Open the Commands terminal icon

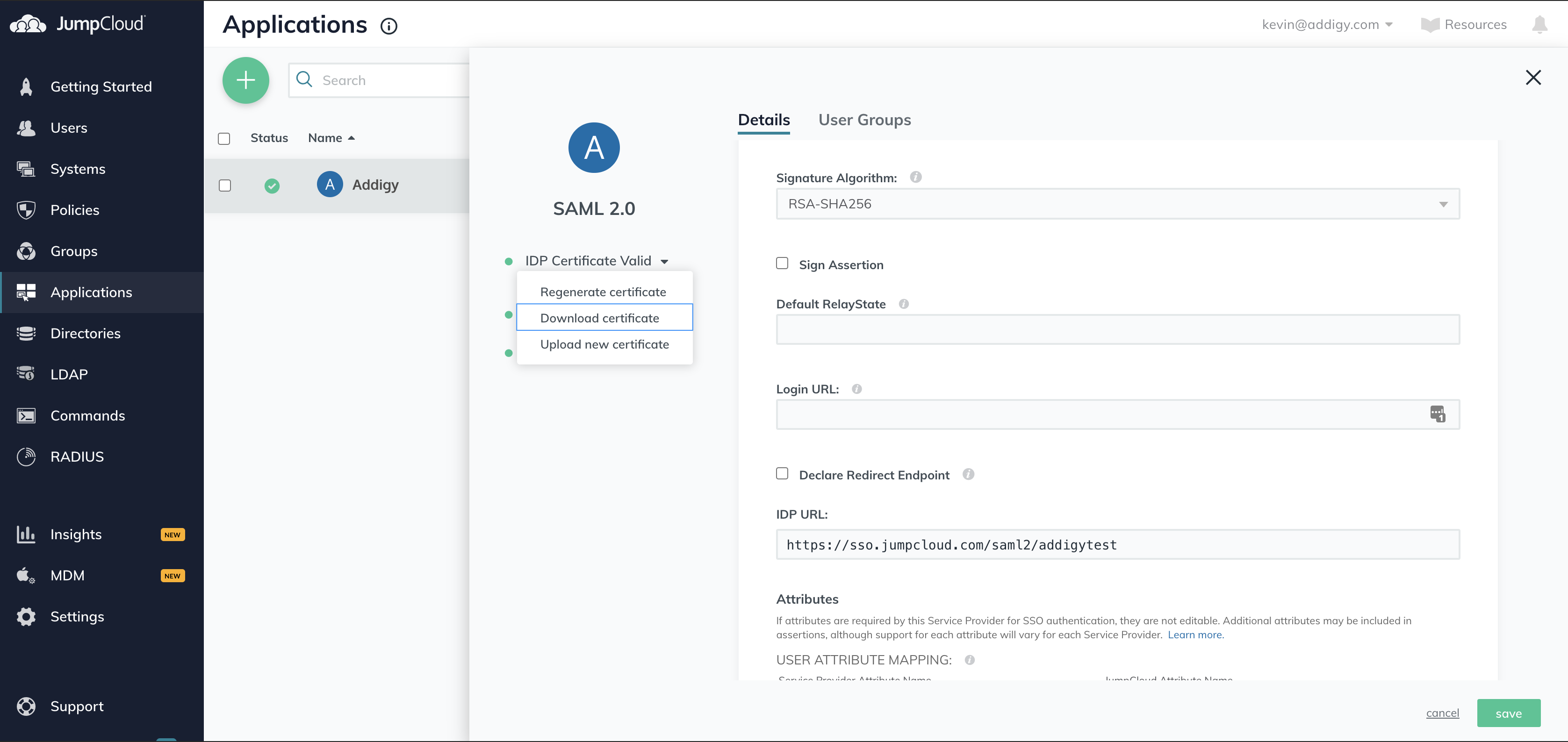[26, 416]
